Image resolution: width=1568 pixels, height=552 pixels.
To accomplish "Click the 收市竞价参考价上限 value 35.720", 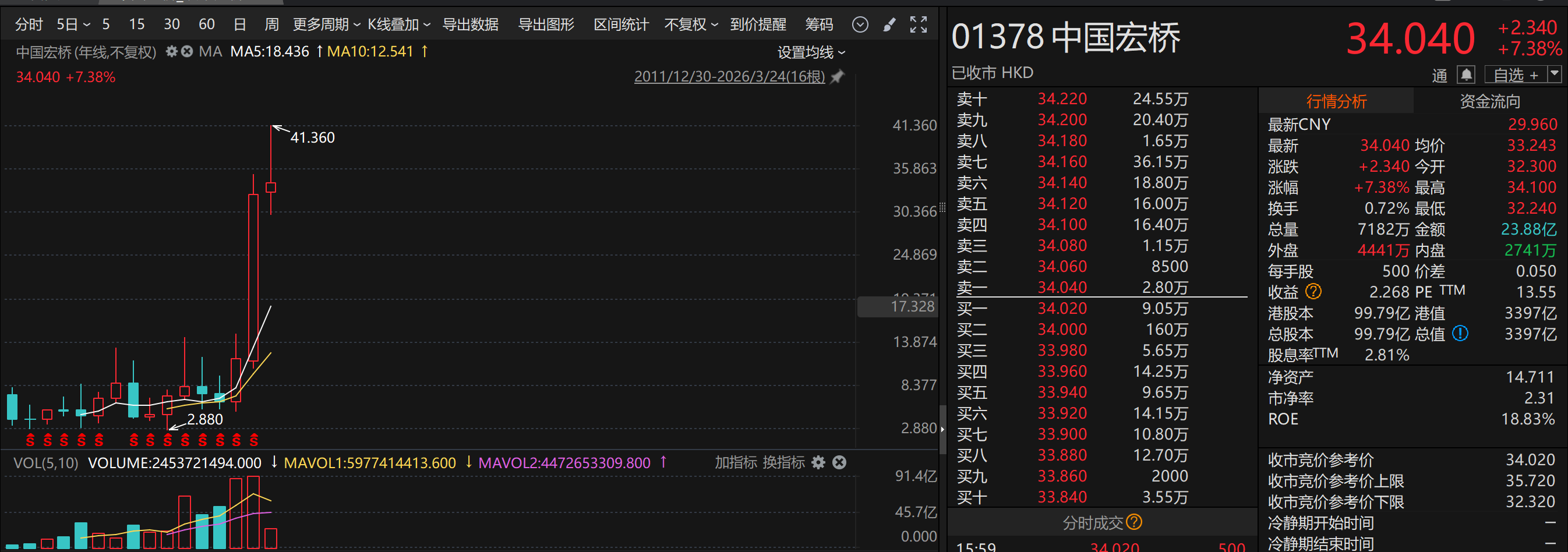I will pos(1530,481).
